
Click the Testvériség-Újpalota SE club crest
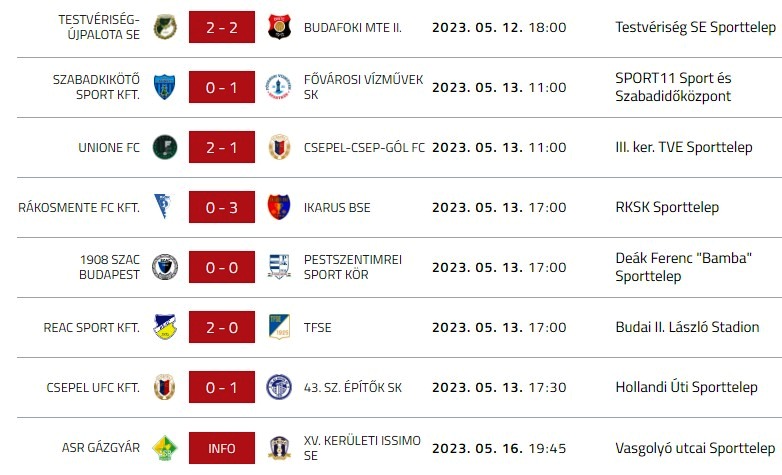coord(164,28)
